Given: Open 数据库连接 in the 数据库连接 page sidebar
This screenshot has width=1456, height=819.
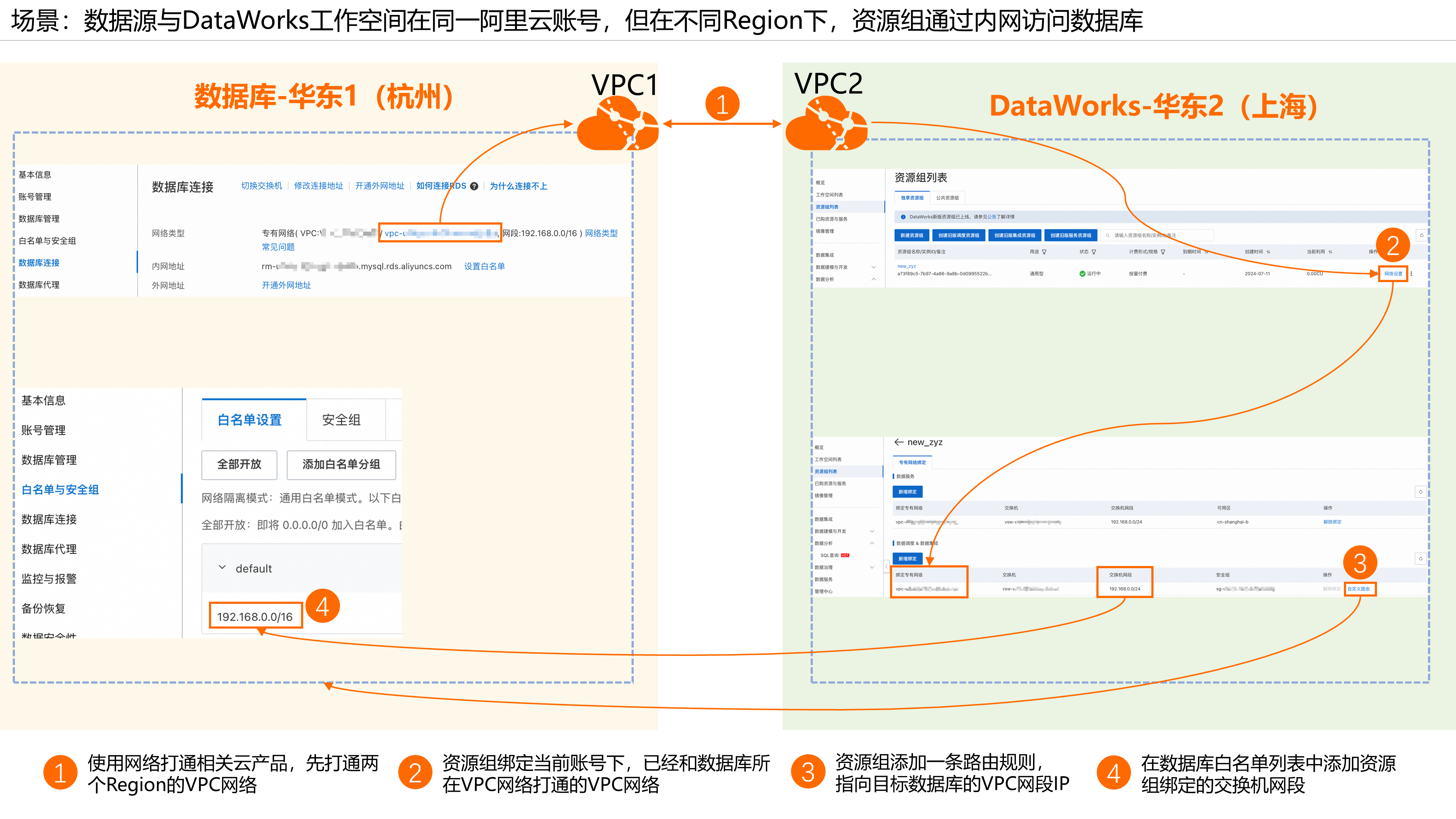Looking at the screenshot, I should pos(39,263).
